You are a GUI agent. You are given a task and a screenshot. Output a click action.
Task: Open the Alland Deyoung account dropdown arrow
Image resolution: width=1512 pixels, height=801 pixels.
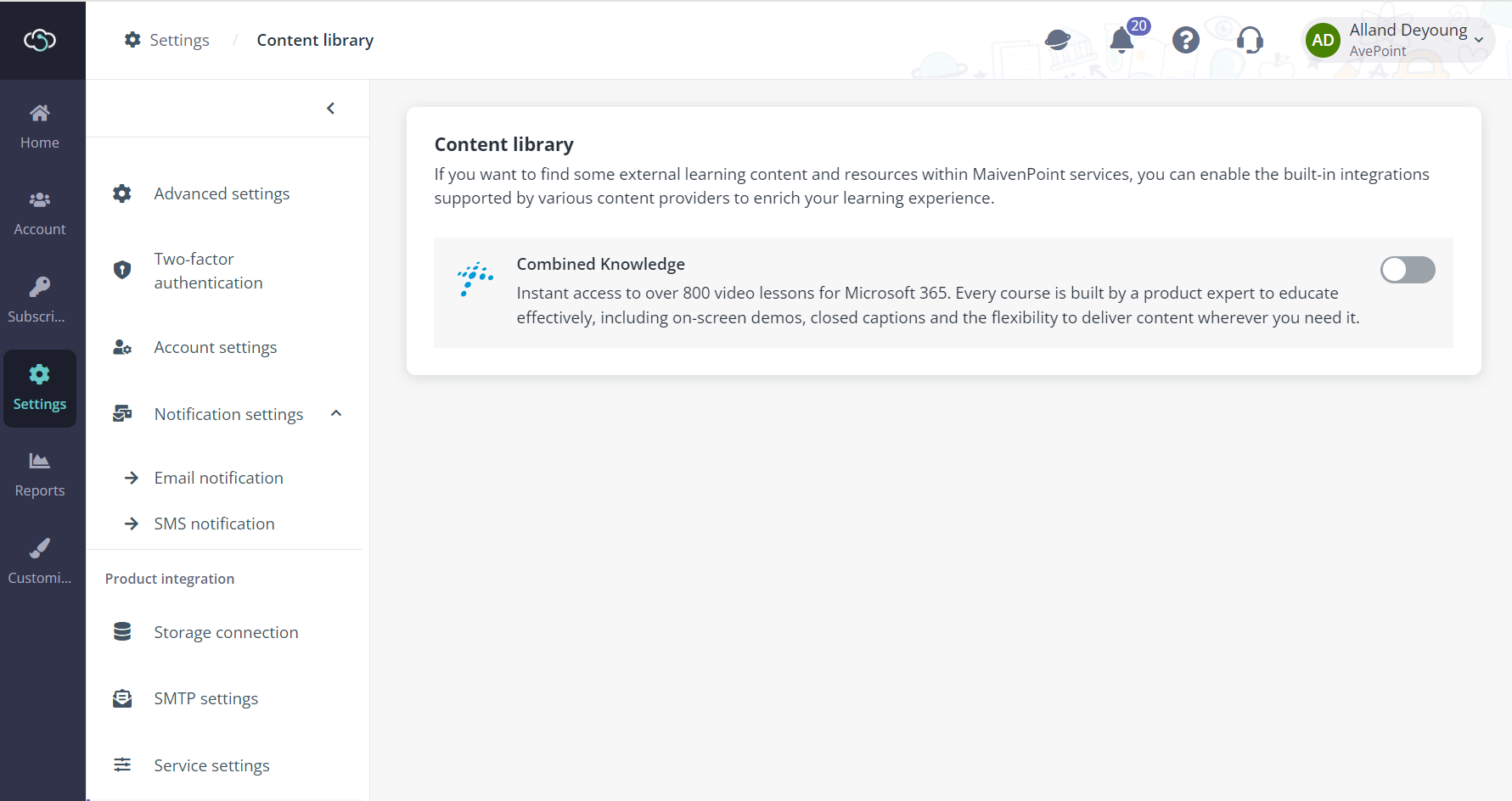tap(1479, 40)
